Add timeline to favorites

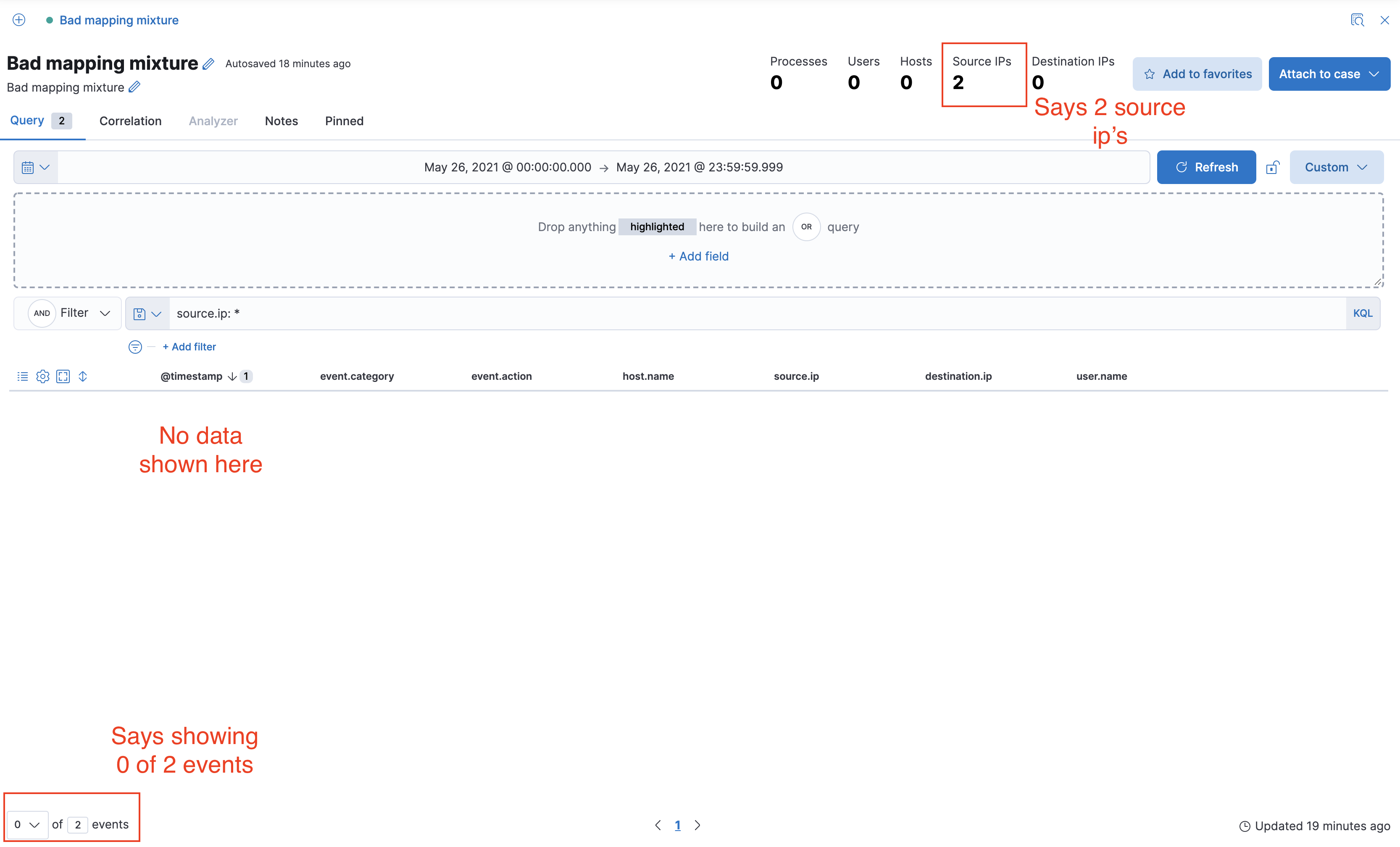pyautogui.click(x=1197, y=74)
